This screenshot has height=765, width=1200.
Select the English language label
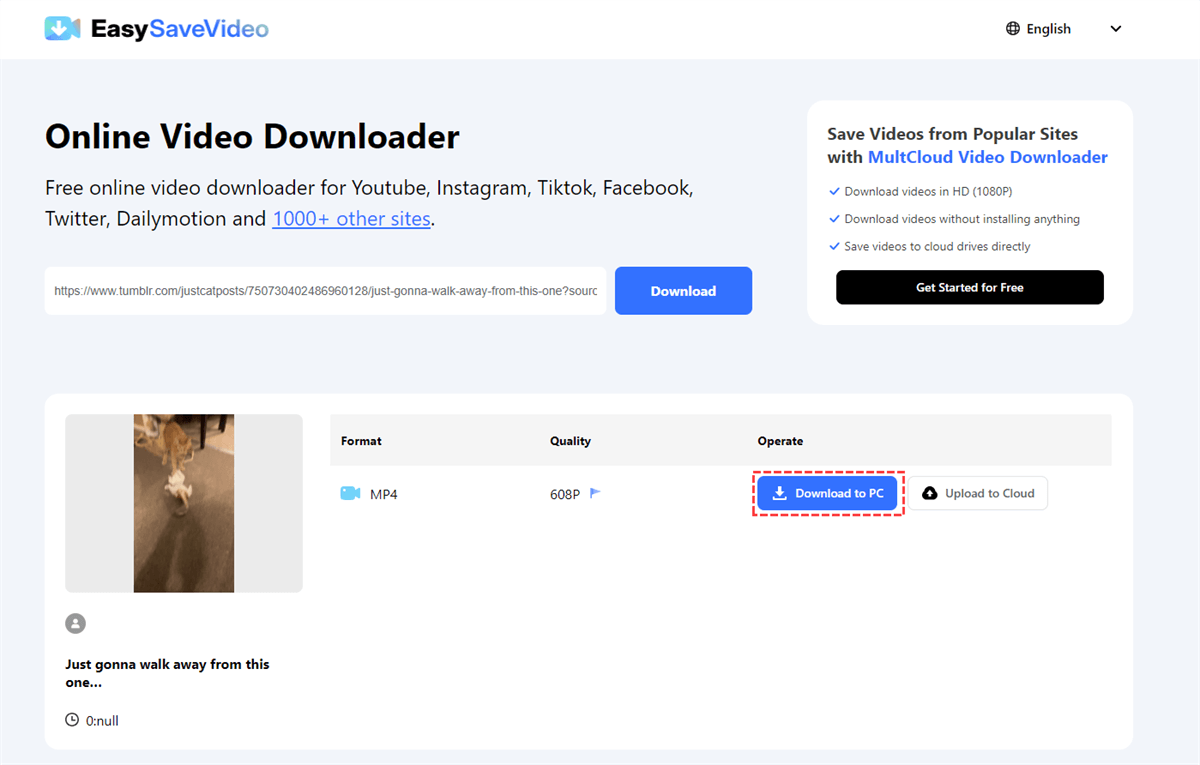tap(1048, 29)
